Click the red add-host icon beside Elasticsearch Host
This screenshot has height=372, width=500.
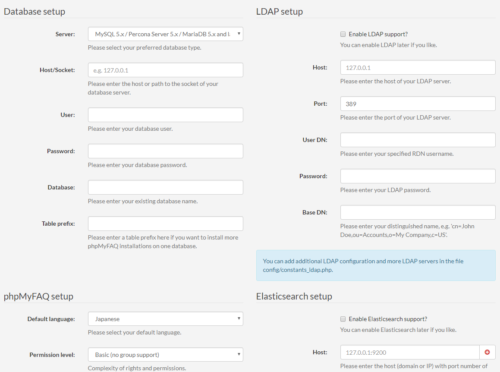click(487, 352)
